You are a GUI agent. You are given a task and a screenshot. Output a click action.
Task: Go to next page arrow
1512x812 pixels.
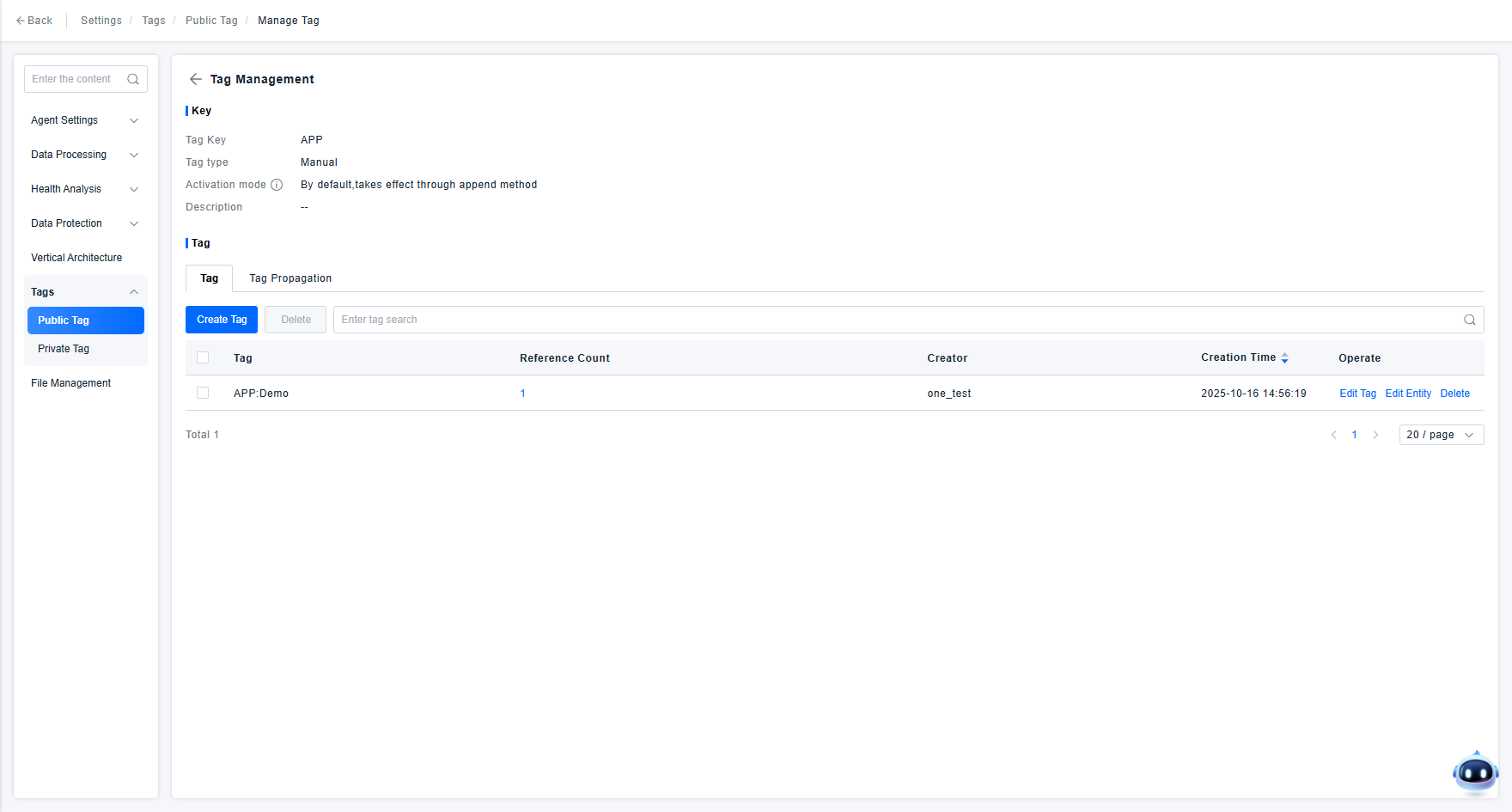coord(1375,435)
